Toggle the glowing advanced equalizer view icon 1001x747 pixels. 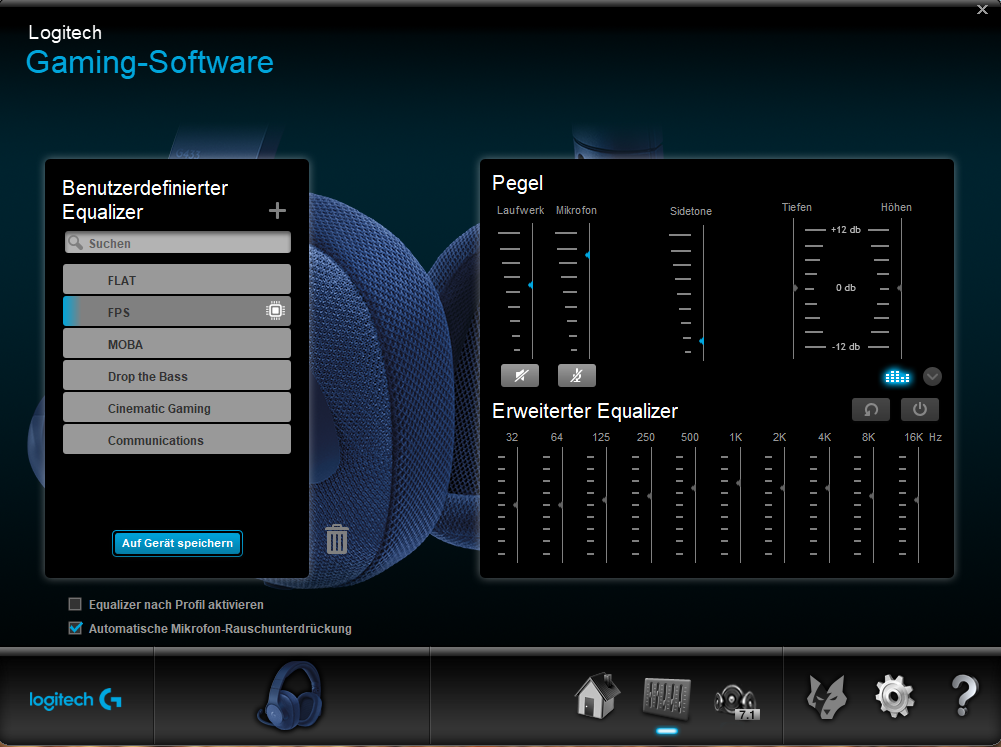[x=897, y=377]
